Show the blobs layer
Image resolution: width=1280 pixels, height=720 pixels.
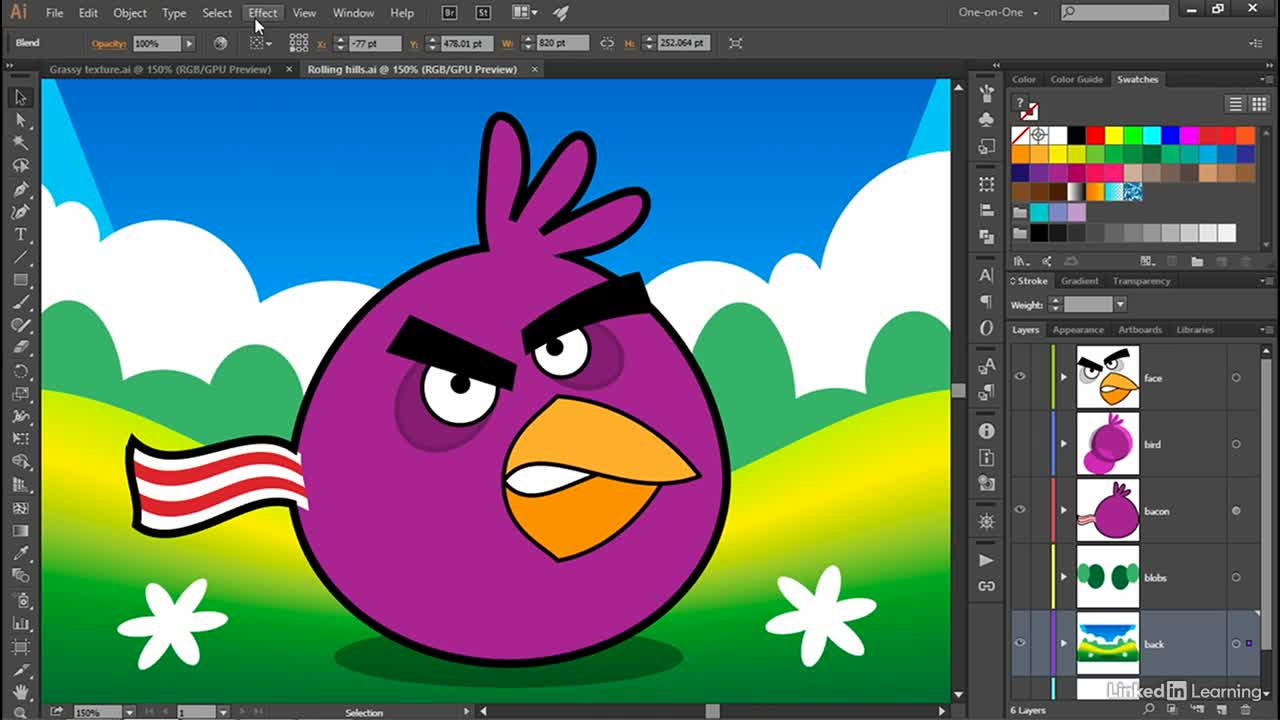(x=1020, y=577)
